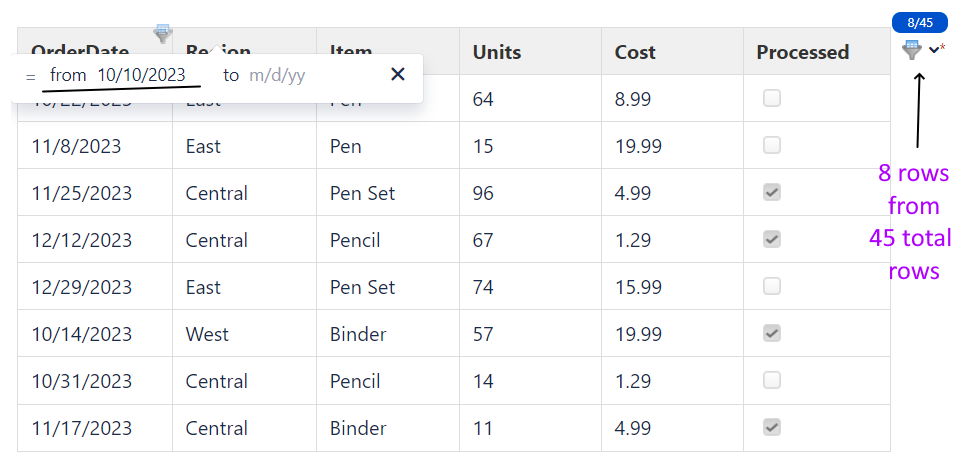Click the equals operator in date filter
Viewport: 961px width, 466px height.
click(30, 76)
